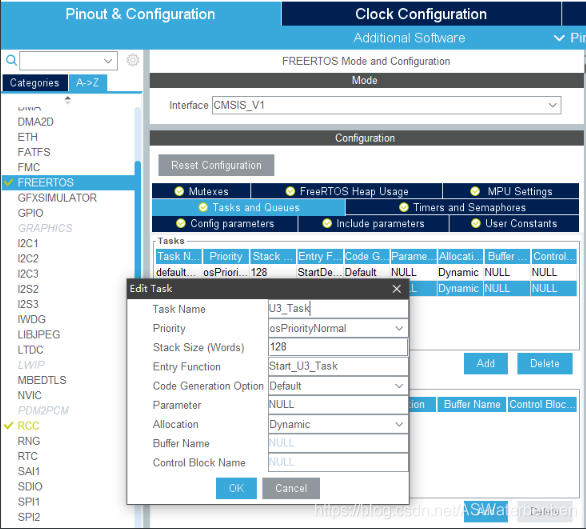
Task: Click the Add task button
Action: (x=485, y=363)
